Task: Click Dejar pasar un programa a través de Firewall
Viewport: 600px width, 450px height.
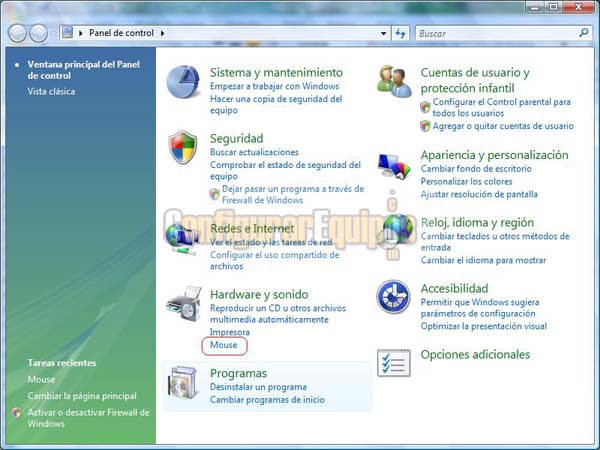Action: point(293,194)
